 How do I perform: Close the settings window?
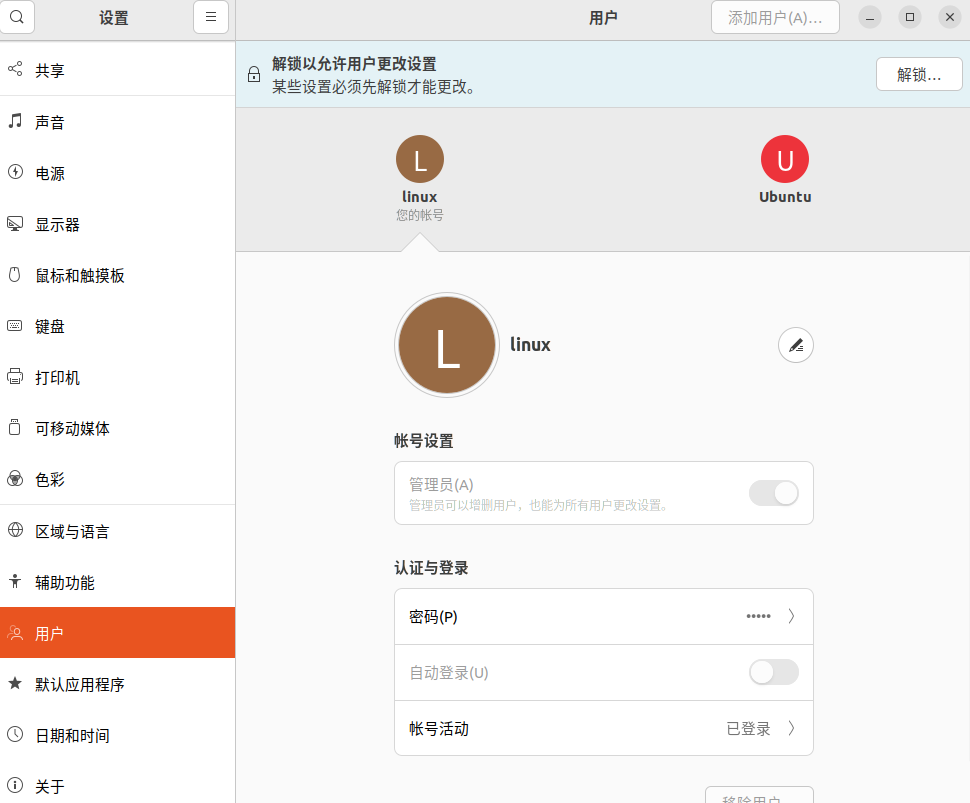(950, 17)
